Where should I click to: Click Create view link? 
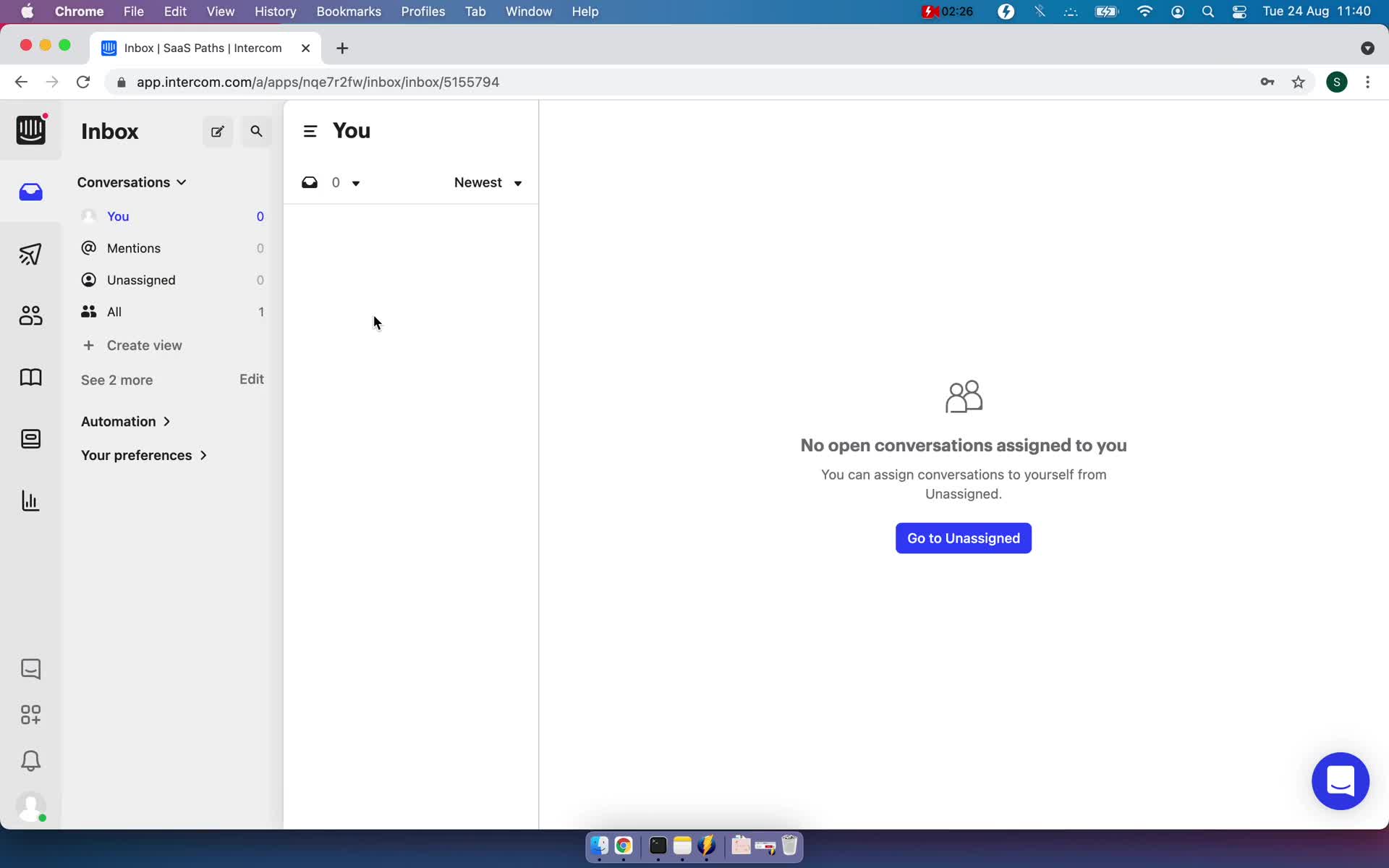[x=144, y=345]
